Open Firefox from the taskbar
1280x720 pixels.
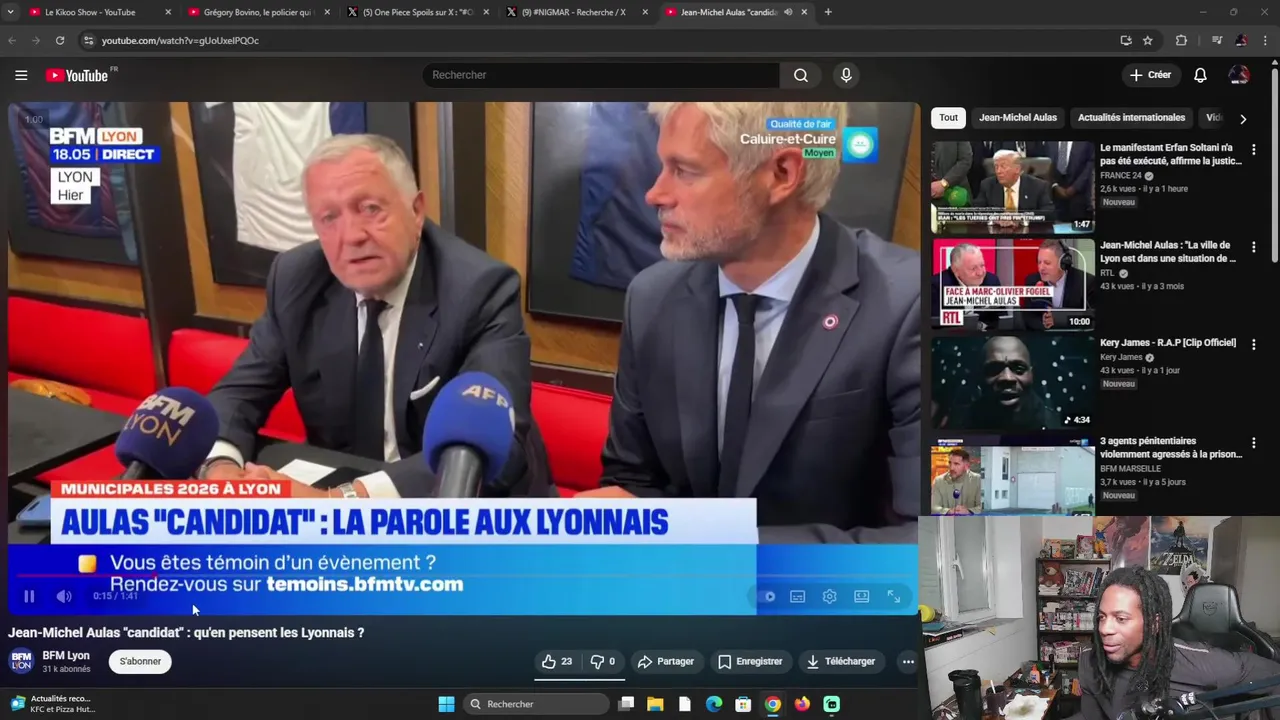coord(802,704)
